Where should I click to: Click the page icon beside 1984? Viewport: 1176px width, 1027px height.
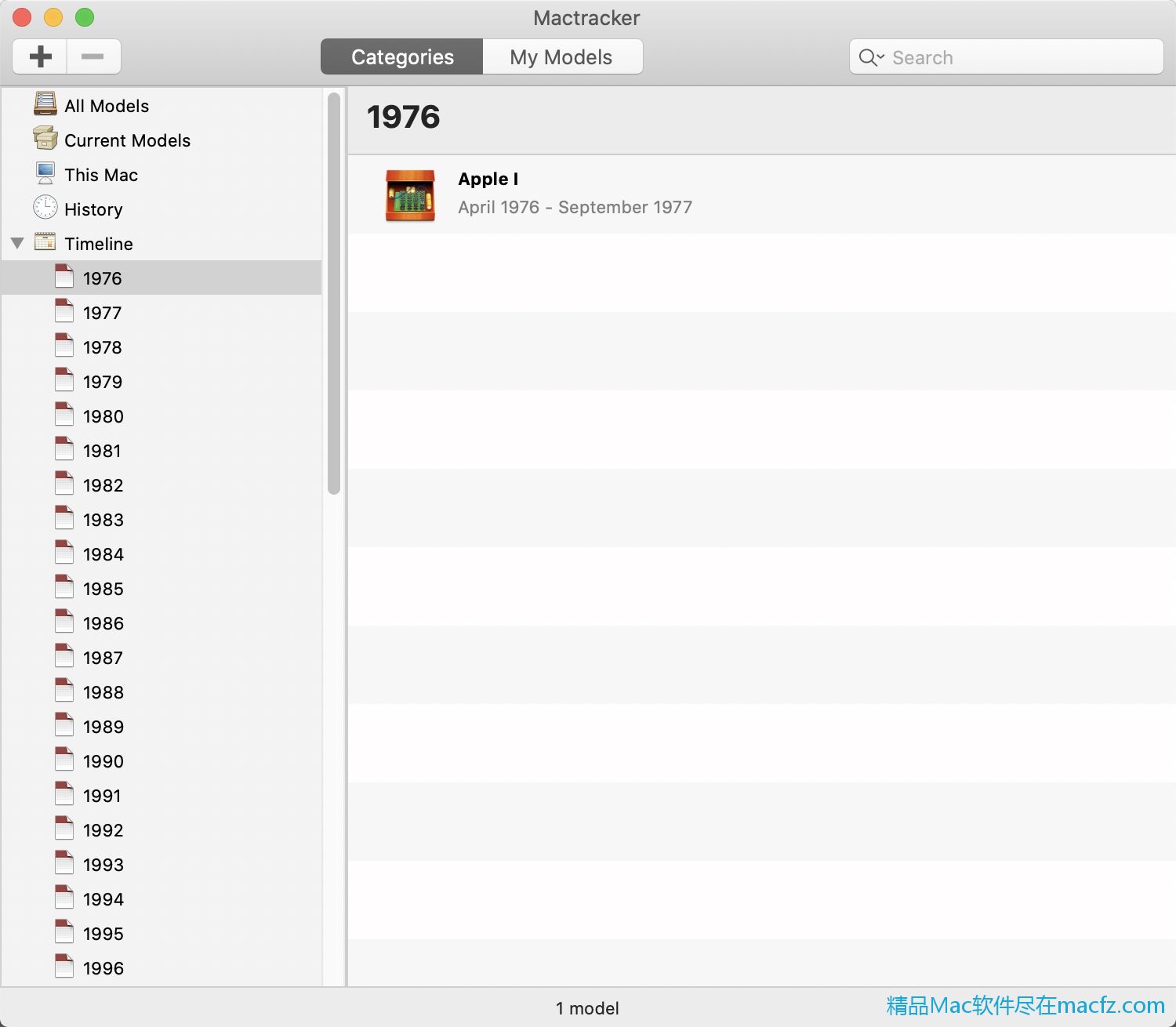[64, 553]
